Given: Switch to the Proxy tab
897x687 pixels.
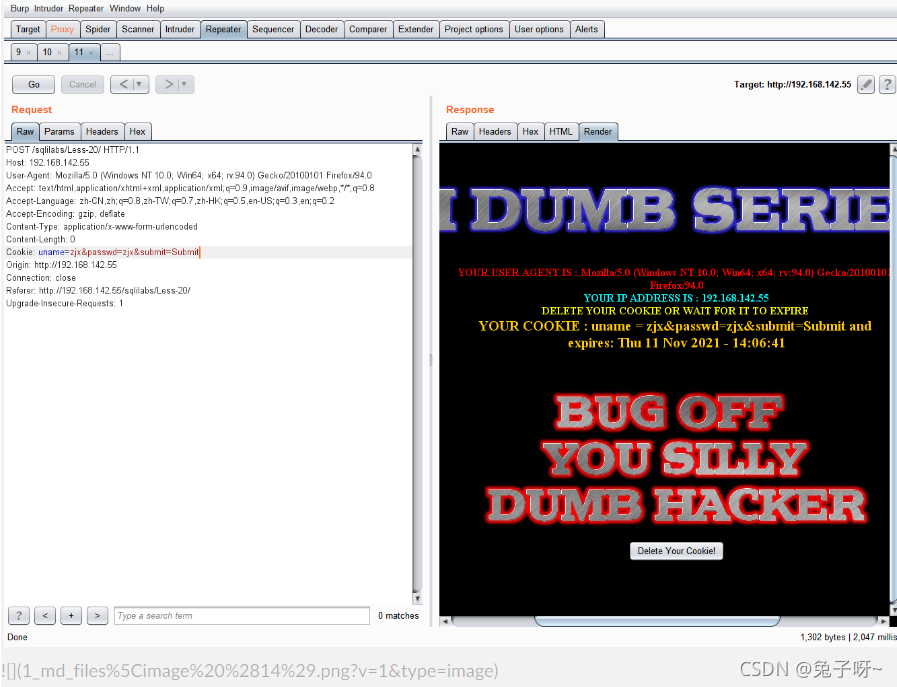Looking at the screenshot, I should pyautogui.click(x=62, y=29).
